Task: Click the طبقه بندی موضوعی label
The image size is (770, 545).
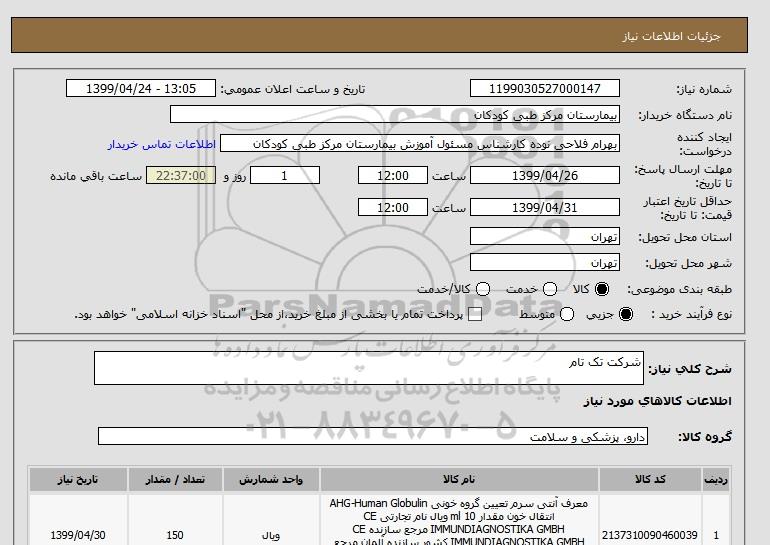Action: point(680,289)
